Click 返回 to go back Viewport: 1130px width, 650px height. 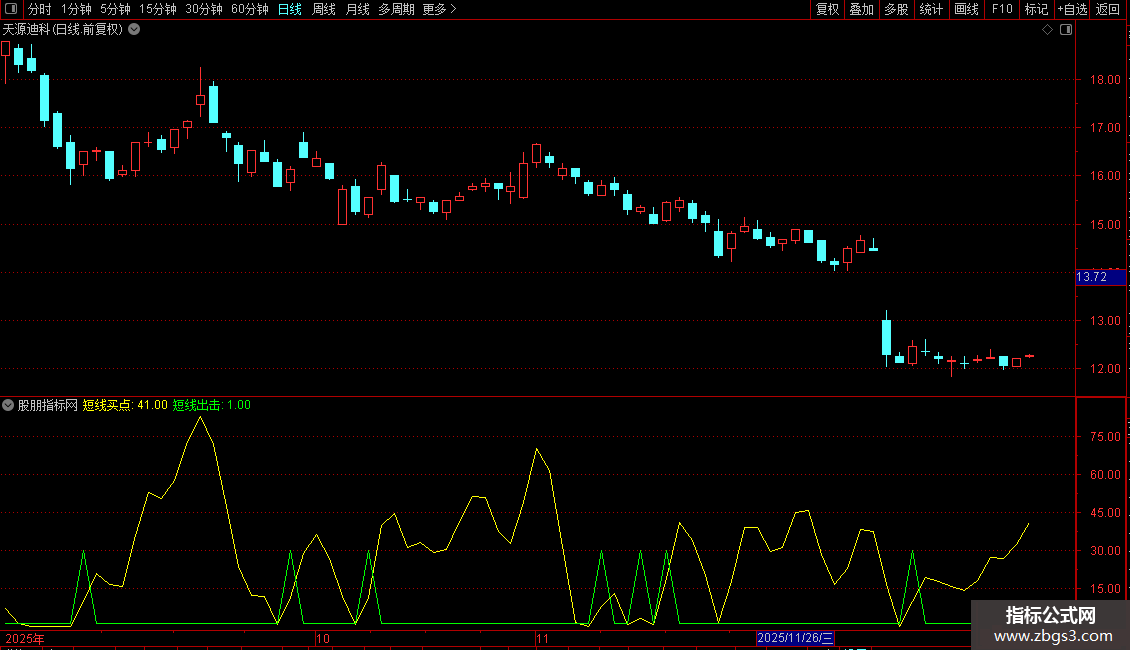1108,9
